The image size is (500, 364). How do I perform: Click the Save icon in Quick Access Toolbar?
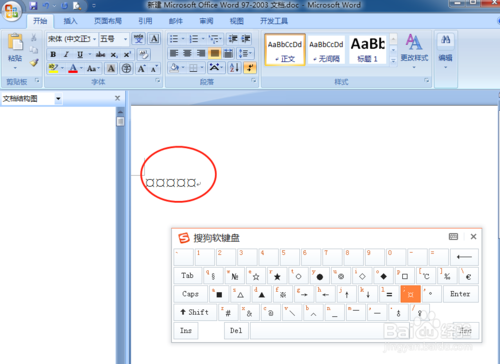[33, 5]
